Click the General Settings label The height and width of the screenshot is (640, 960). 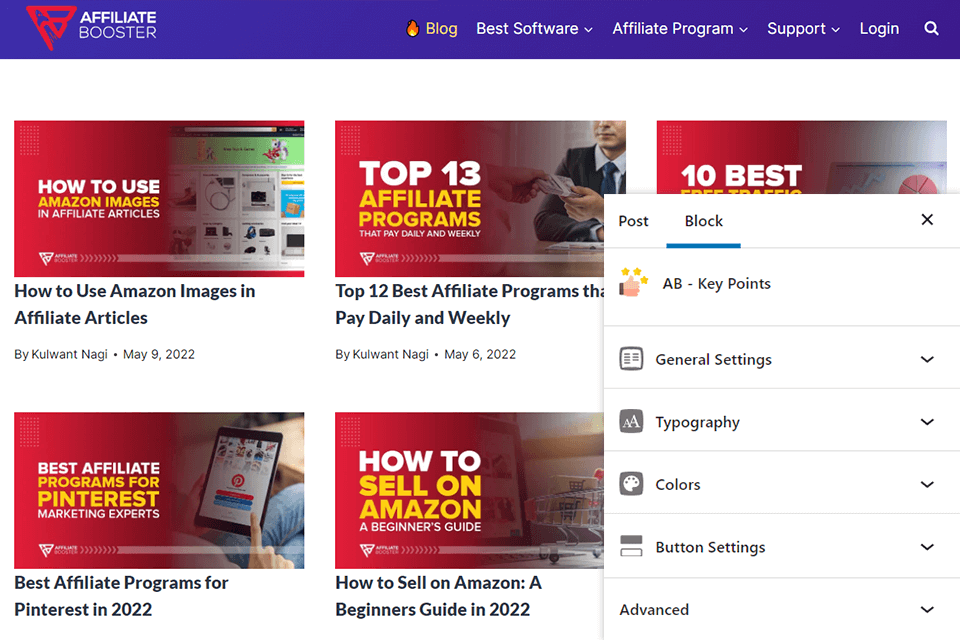pos(713,360)
